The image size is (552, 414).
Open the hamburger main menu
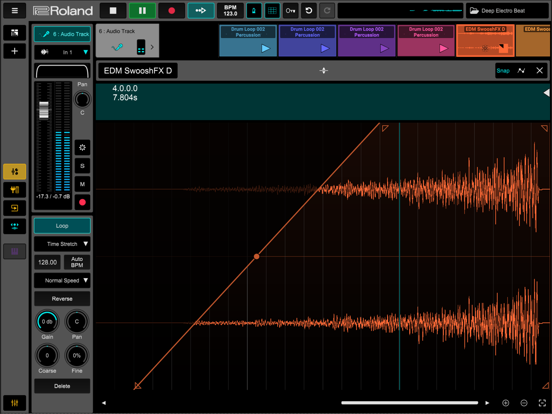pyautogui.click(x=14, y=11)
